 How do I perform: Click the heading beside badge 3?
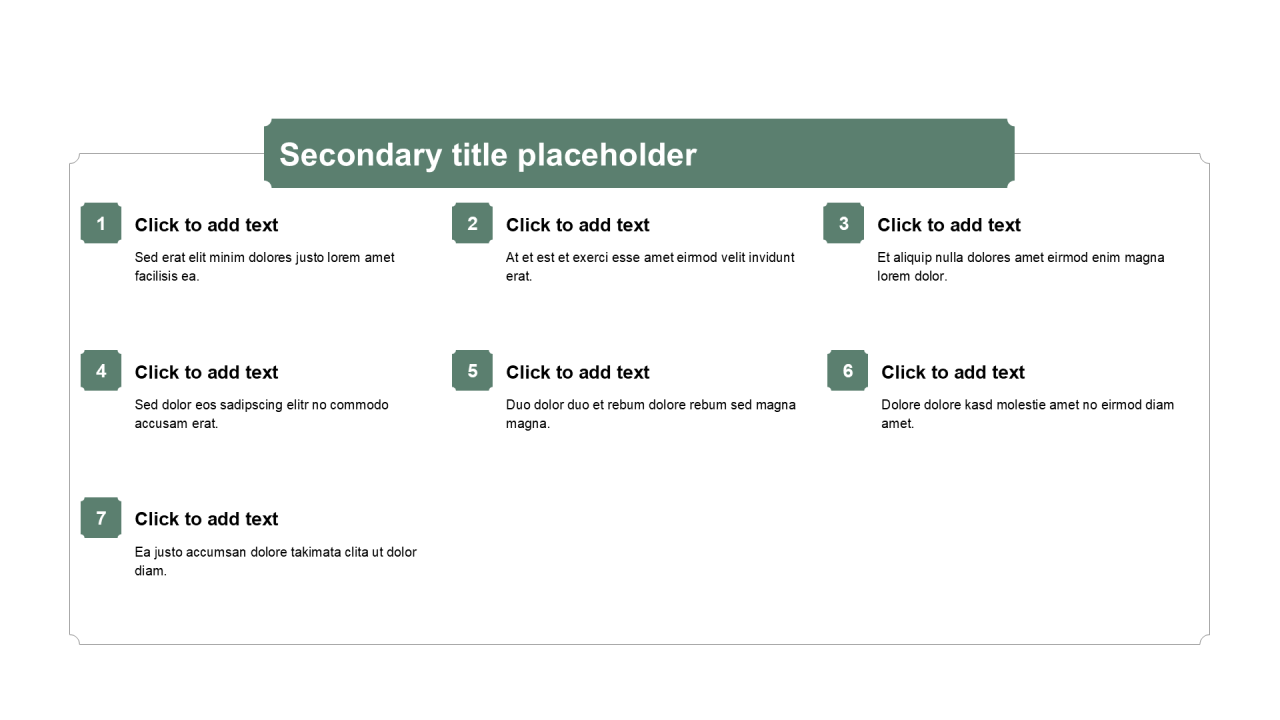949,225
